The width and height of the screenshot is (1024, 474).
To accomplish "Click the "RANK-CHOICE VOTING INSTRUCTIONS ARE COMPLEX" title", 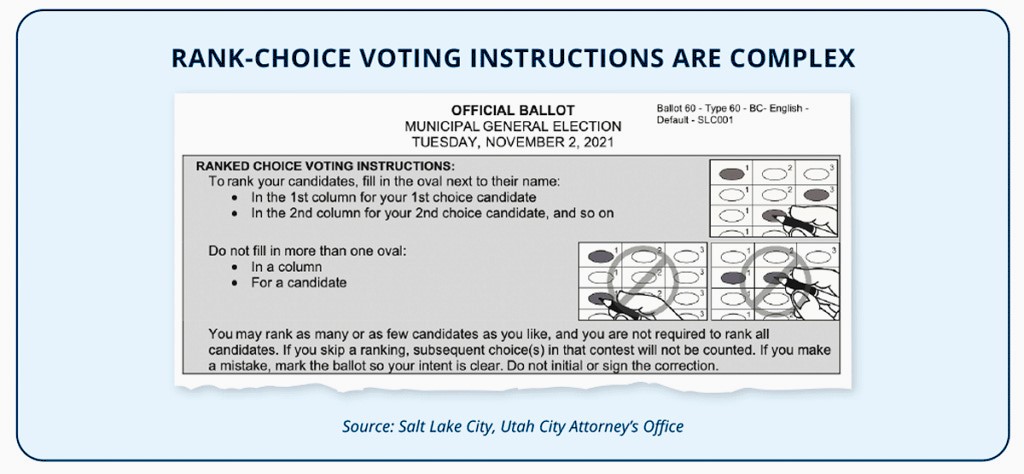I will [x=512, y=58].
